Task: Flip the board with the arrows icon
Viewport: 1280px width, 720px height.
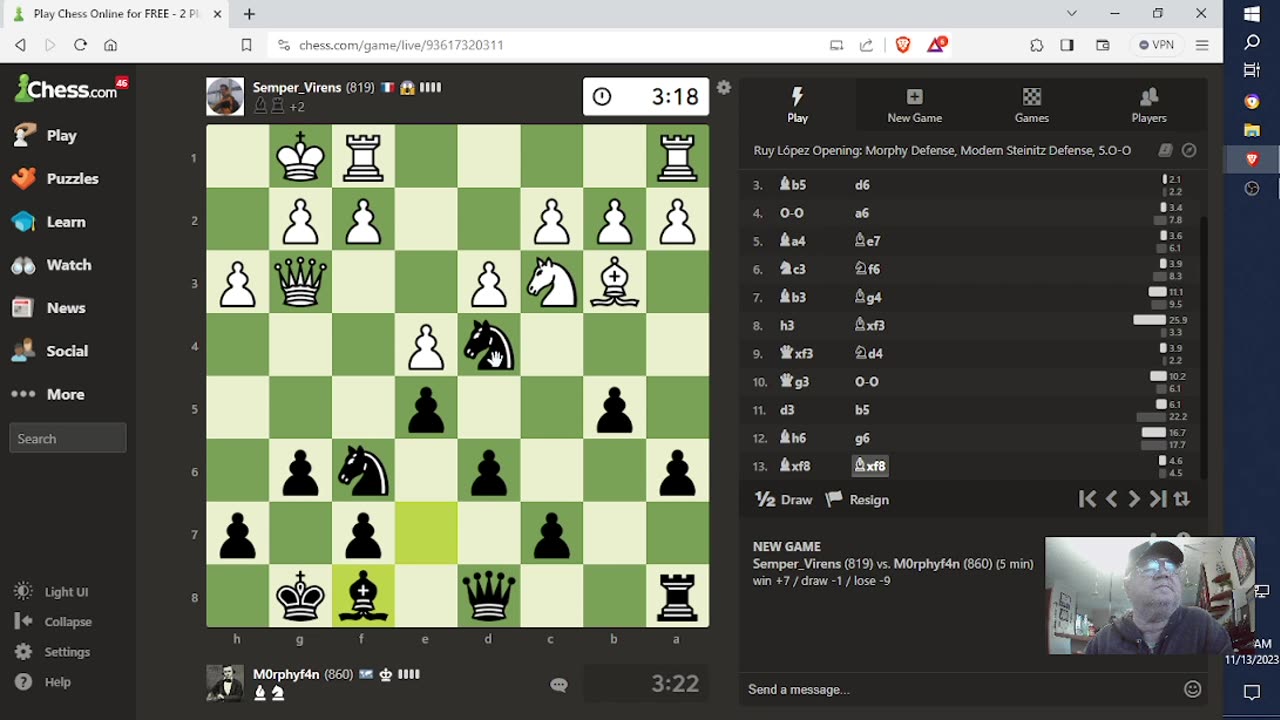Action: [1181, 499]
